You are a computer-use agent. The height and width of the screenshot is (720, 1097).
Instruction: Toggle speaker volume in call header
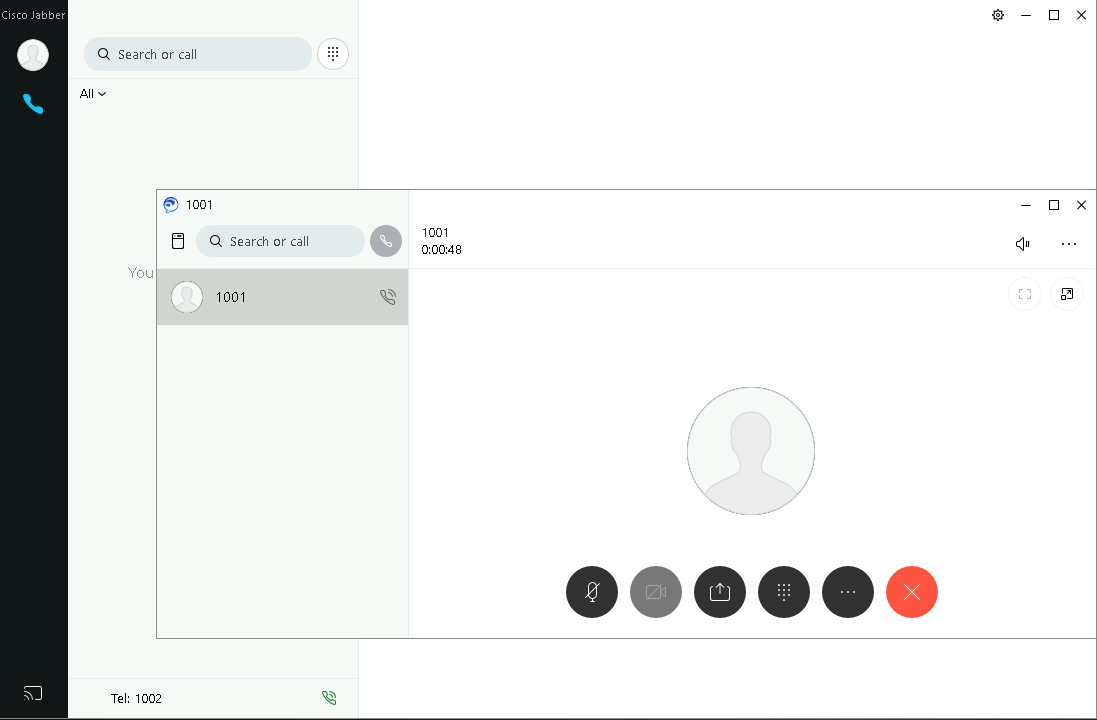pos(1022,244)
